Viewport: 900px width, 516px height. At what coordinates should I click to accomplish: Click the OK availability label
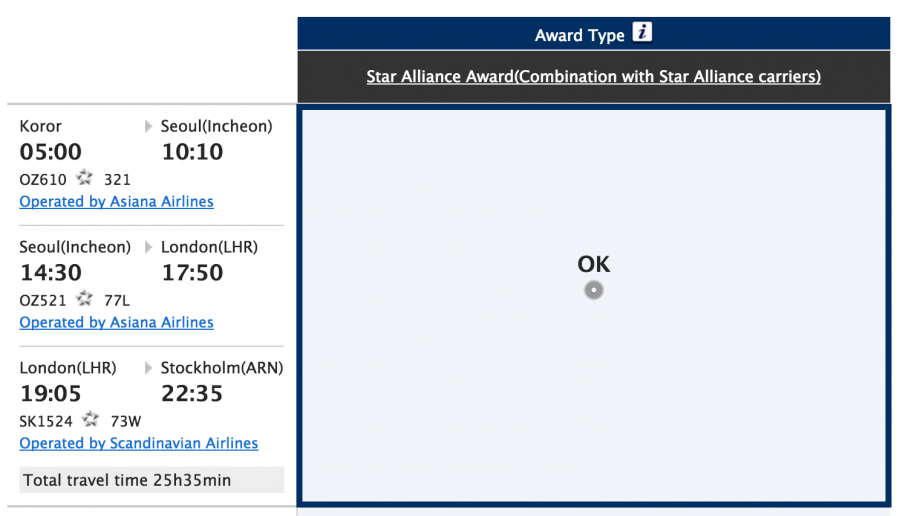(593, 264)
